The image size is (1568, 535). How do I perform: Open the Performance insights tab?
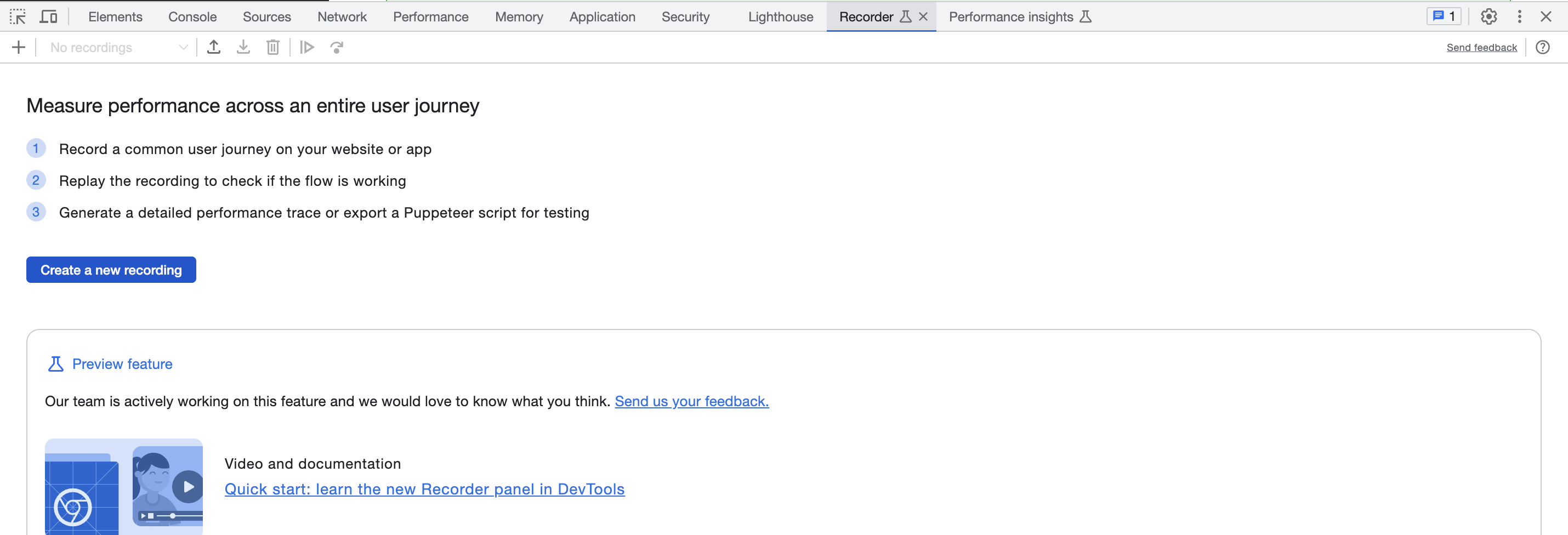1020,16
